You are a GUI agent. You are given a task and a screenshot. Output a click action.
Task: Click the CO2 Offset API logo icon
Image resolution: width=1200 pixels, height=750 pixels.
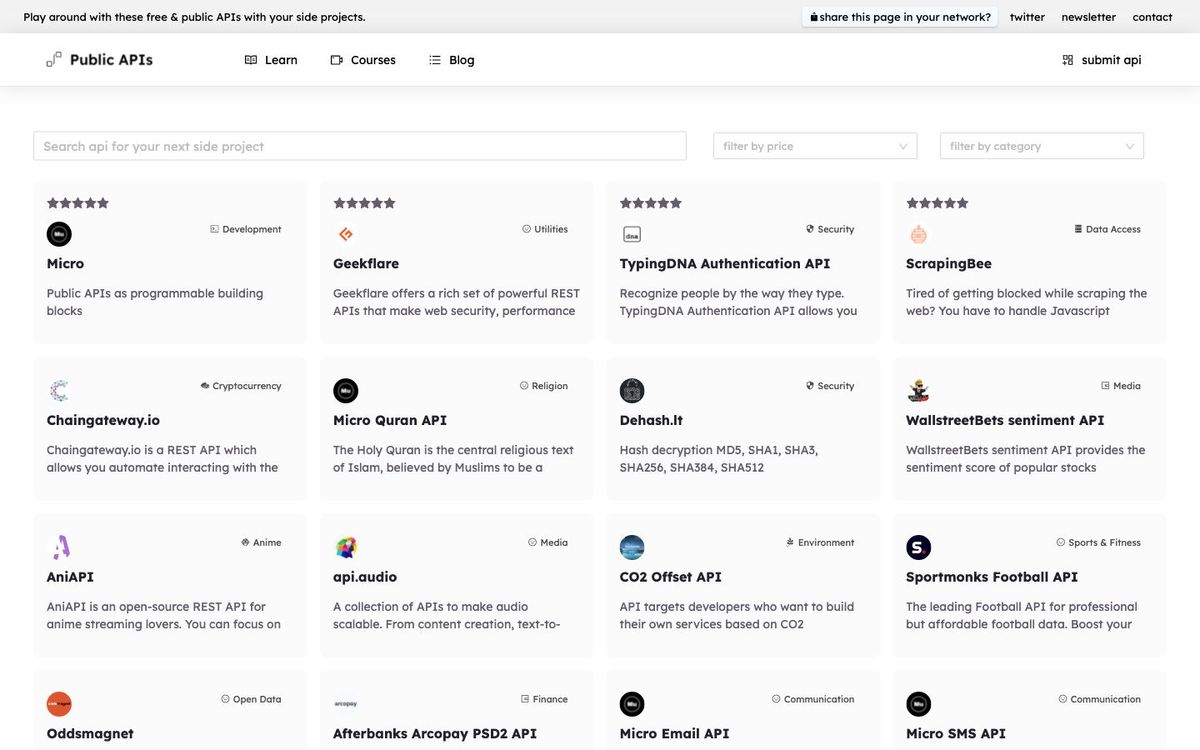tap(632, 547)
